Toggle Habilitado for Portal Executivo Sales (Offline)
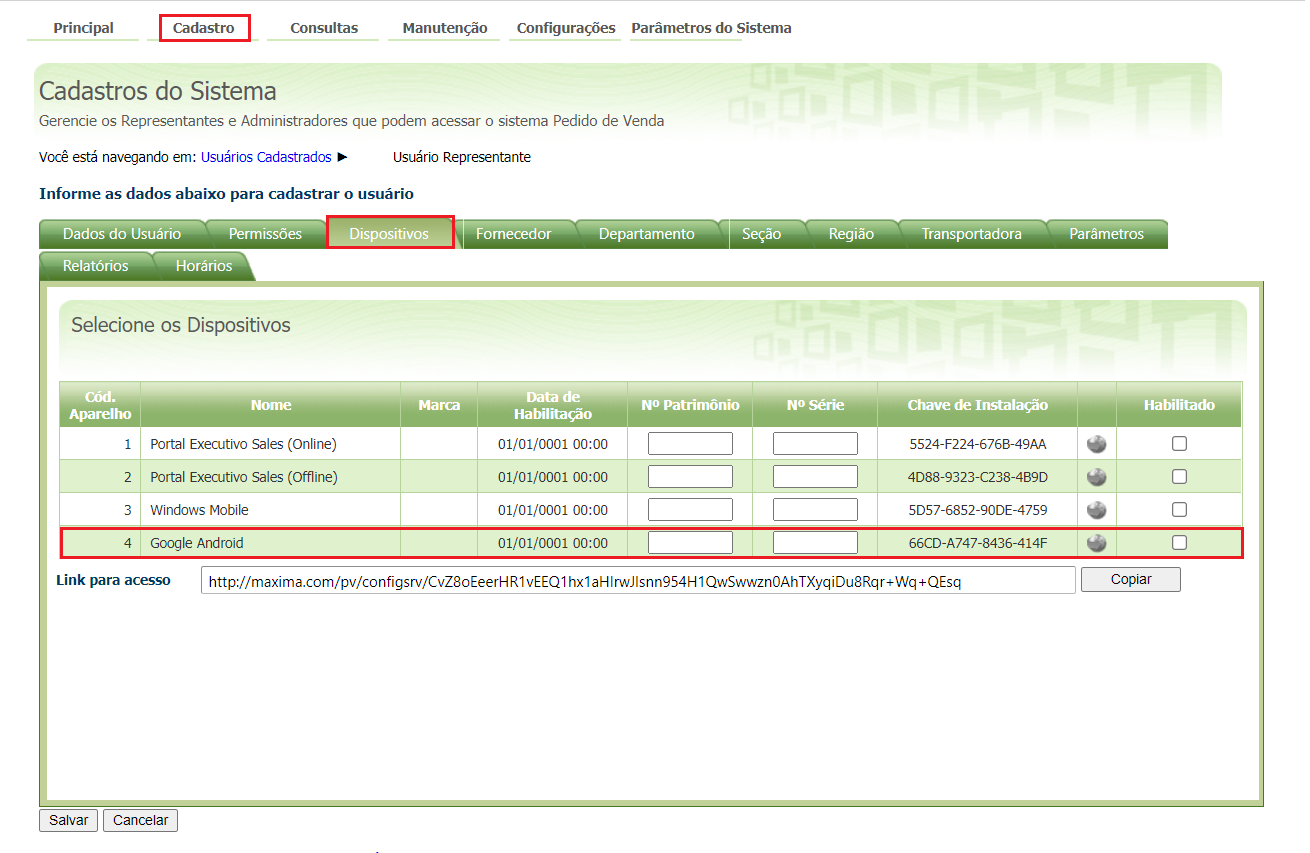 tap(1179, 477)
